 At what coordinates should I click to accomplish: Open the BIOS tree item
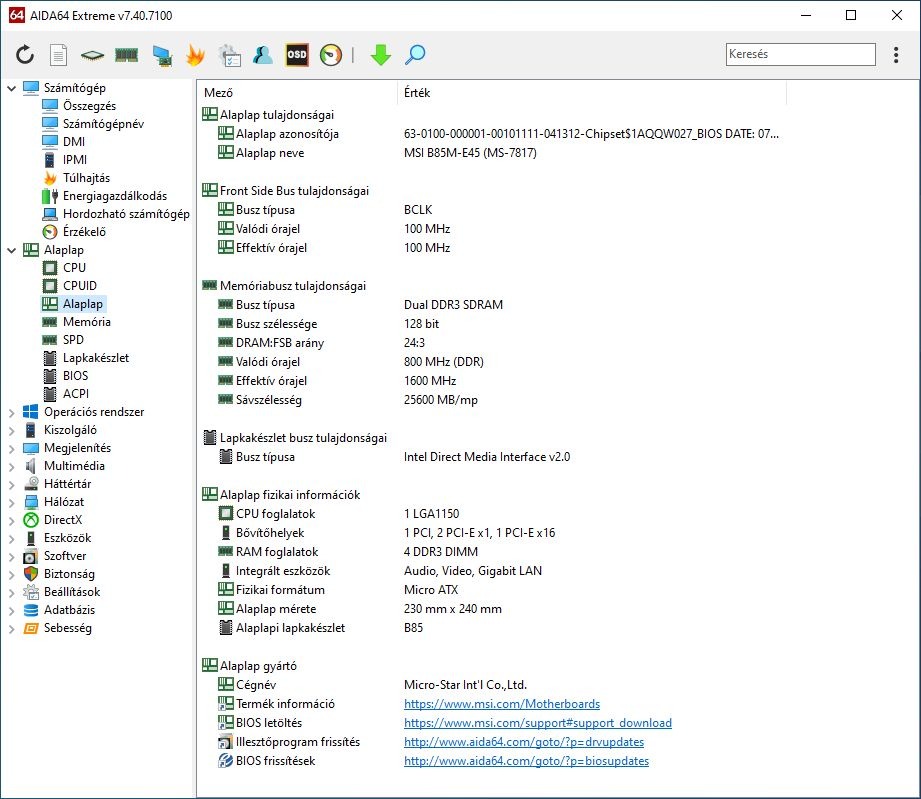click(76, 376)
